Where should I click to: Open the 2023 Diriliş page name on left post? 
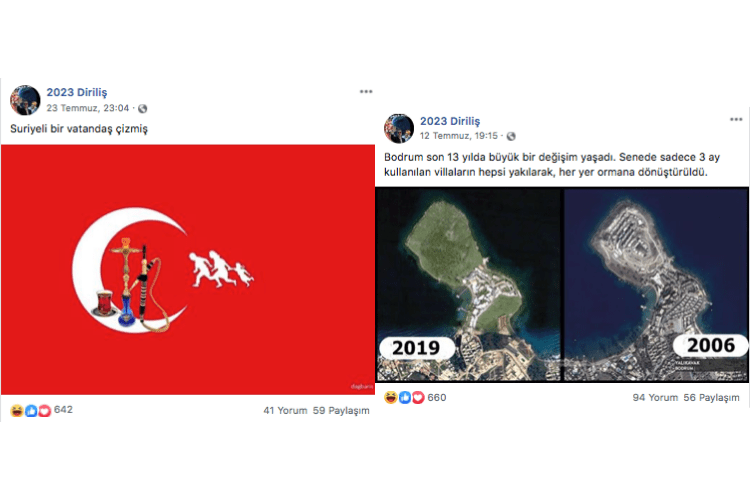[77, 92]
